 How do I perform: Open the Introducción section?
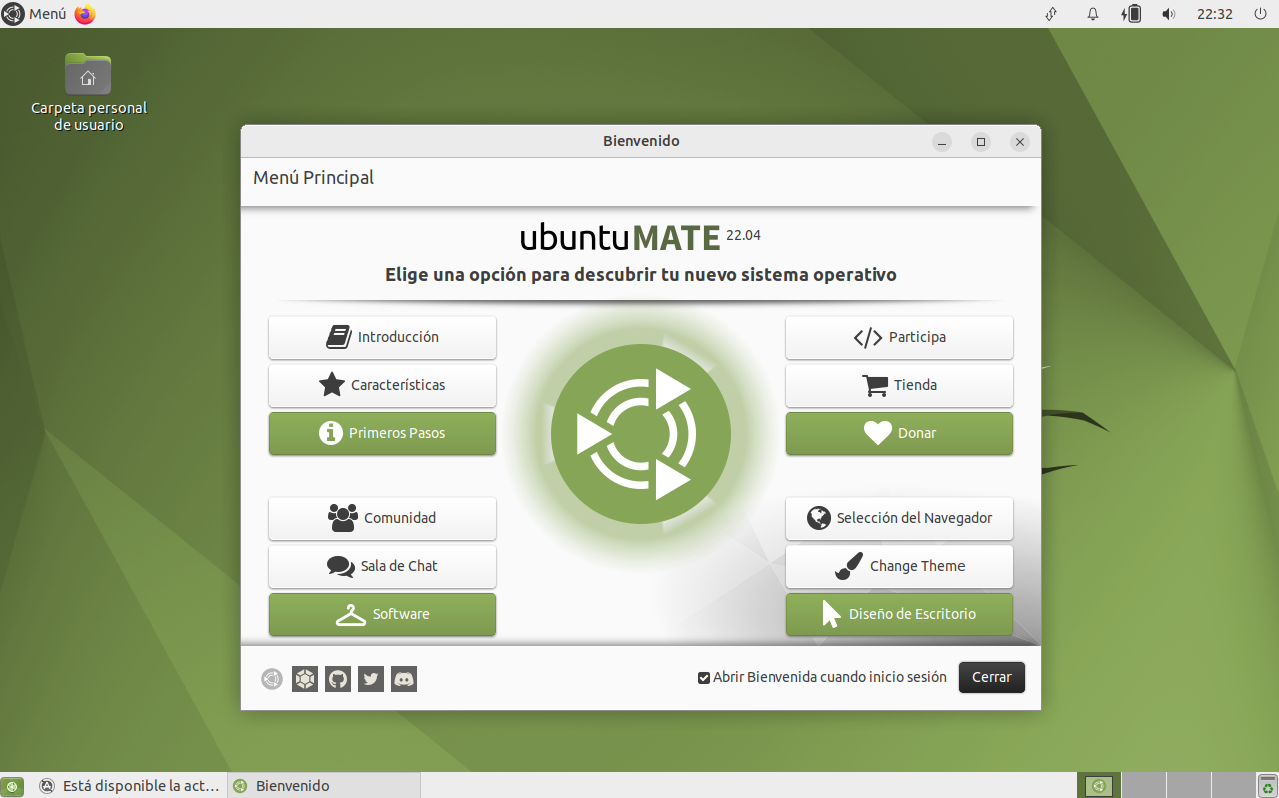[382, 337]
